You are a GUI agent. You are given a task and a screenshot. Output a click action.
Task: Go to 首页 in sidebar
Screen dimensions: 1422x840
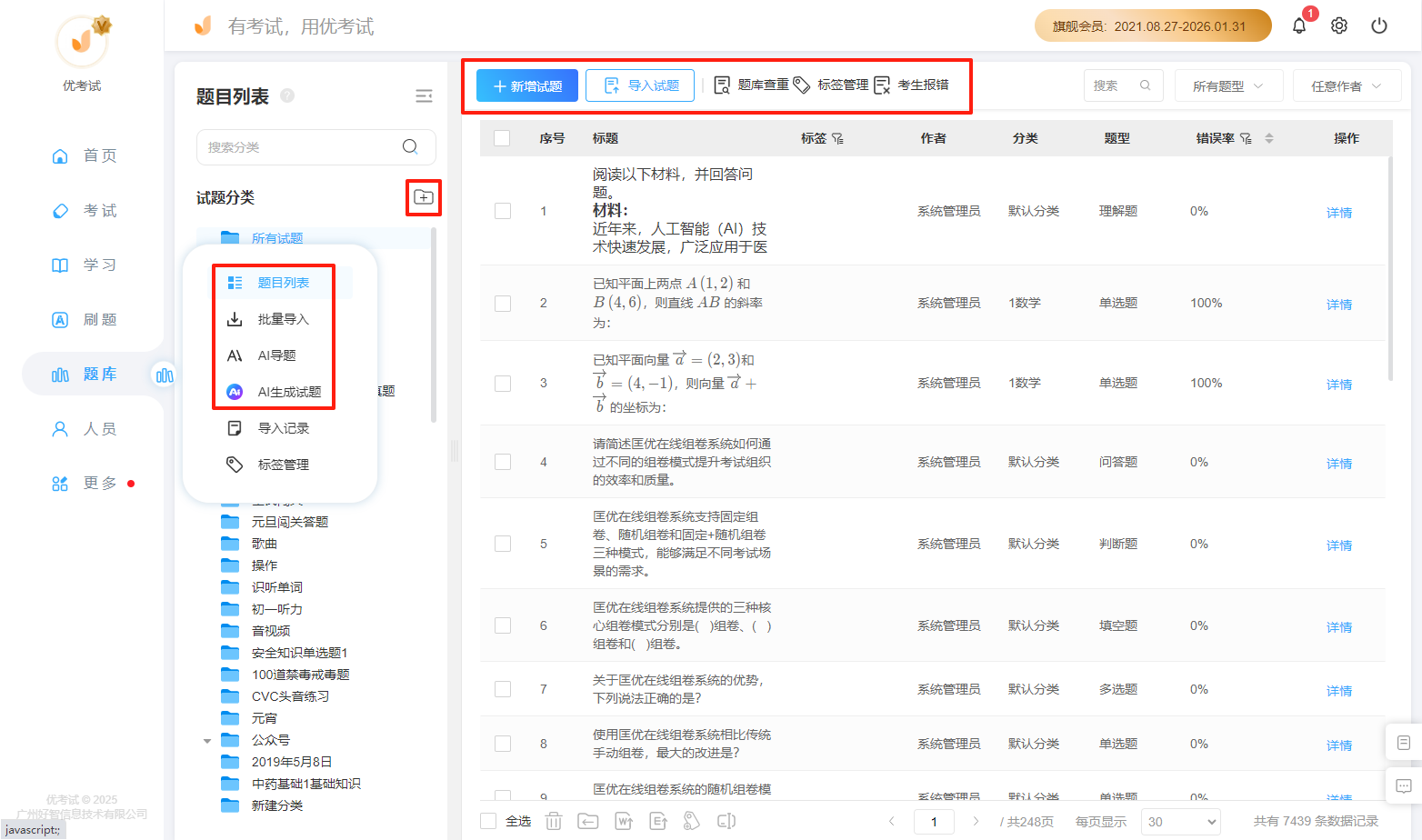coord(84,155)
